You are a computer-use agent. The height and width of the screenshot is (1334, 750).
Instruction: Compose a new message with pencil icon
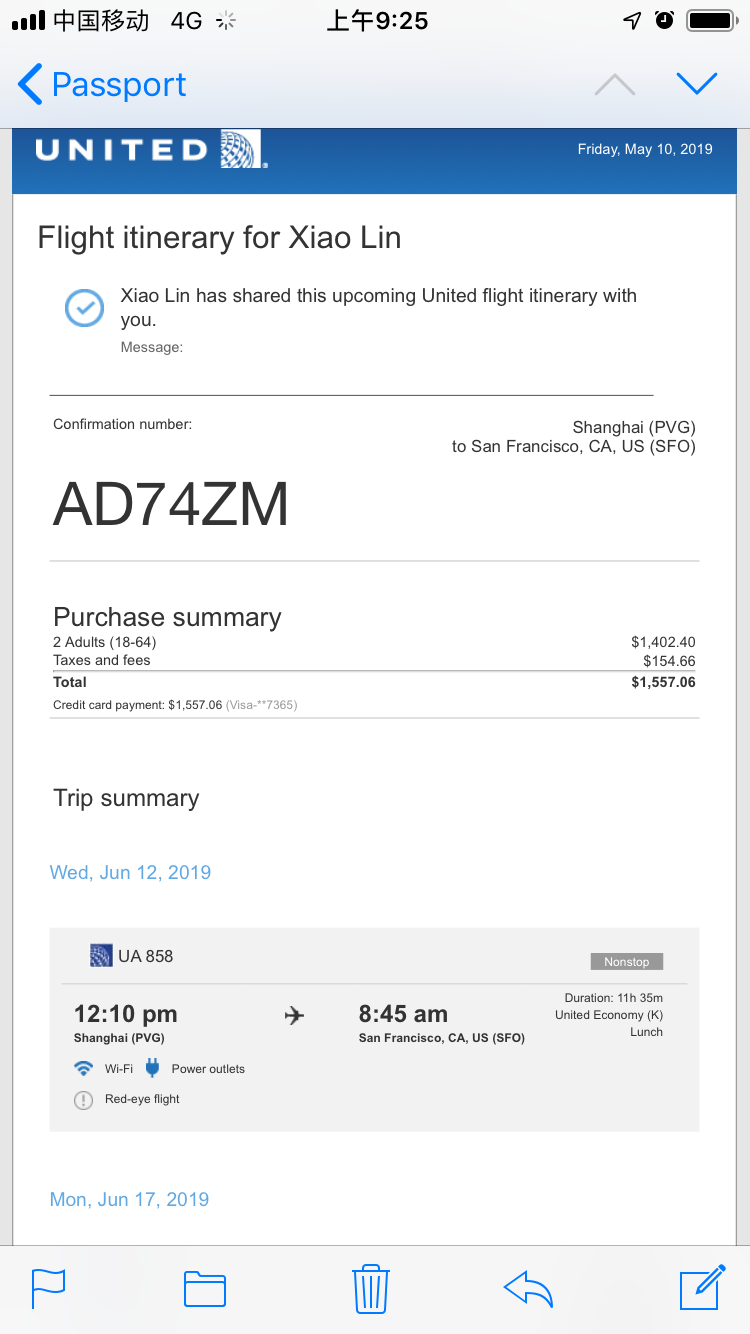point(701,1287)
